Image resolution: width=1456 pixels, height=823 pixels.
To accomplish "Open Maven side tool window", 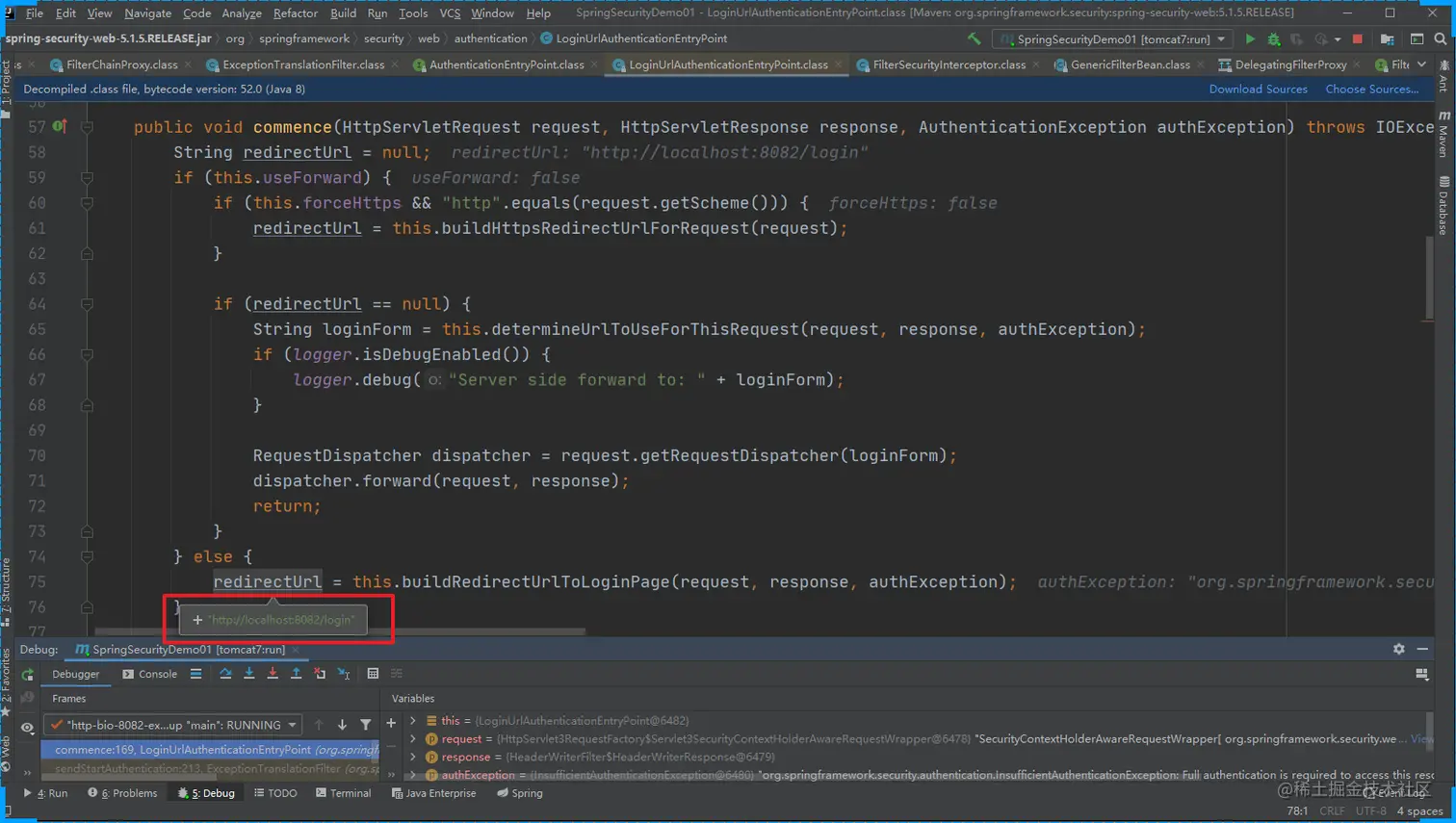I will point(1443,135).
